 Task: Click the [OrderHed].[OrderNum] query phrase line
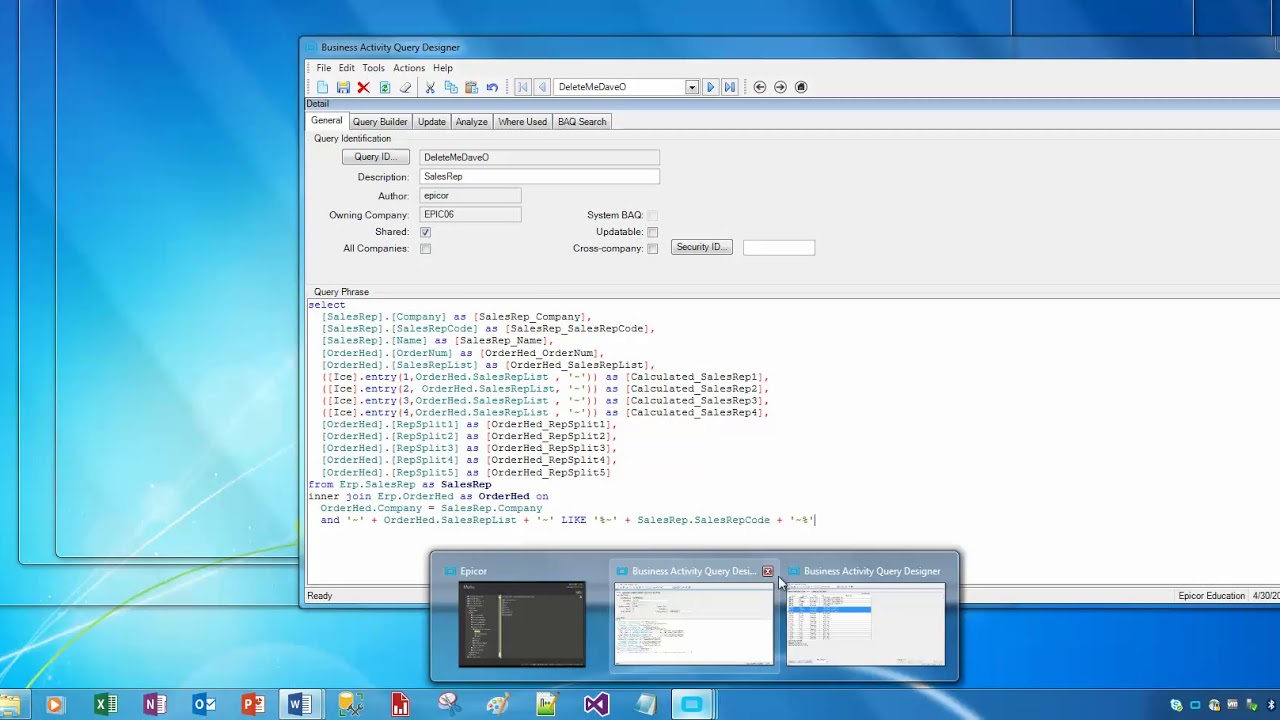coord(463,353)
